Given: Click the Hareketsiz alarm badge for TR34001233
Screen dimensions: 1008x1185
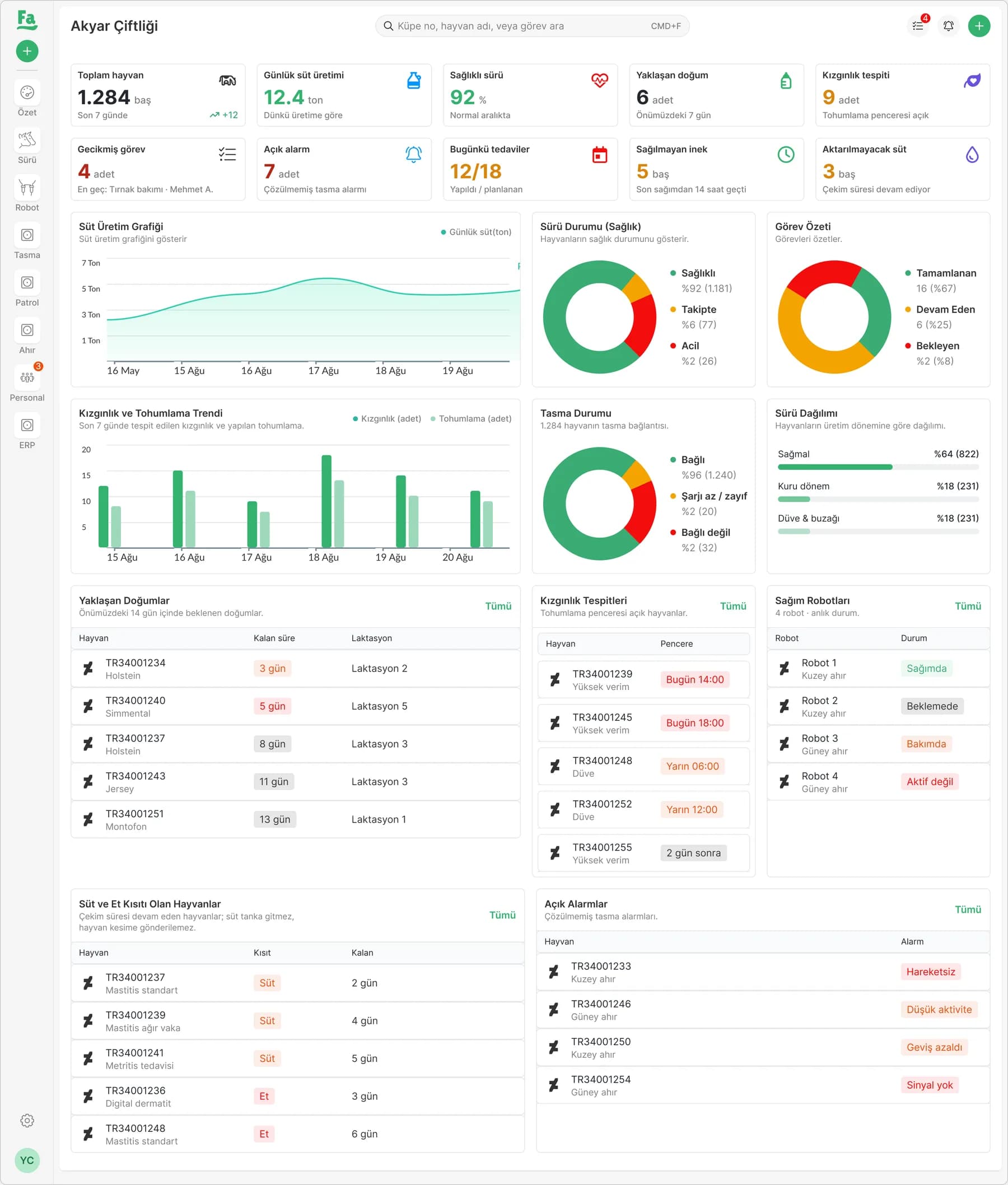Looking at the screenshot, I should [931, 972].
